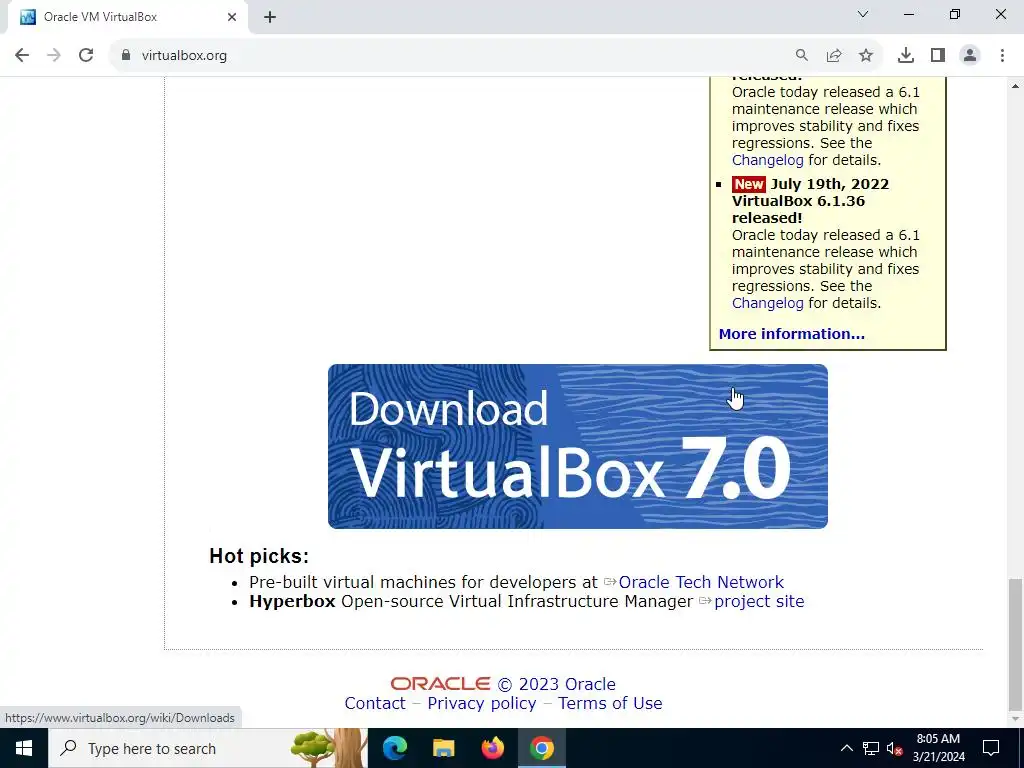Click the scrollbar up arrow
This screenshot has width=1024, height=768.
pos(1015,86)
